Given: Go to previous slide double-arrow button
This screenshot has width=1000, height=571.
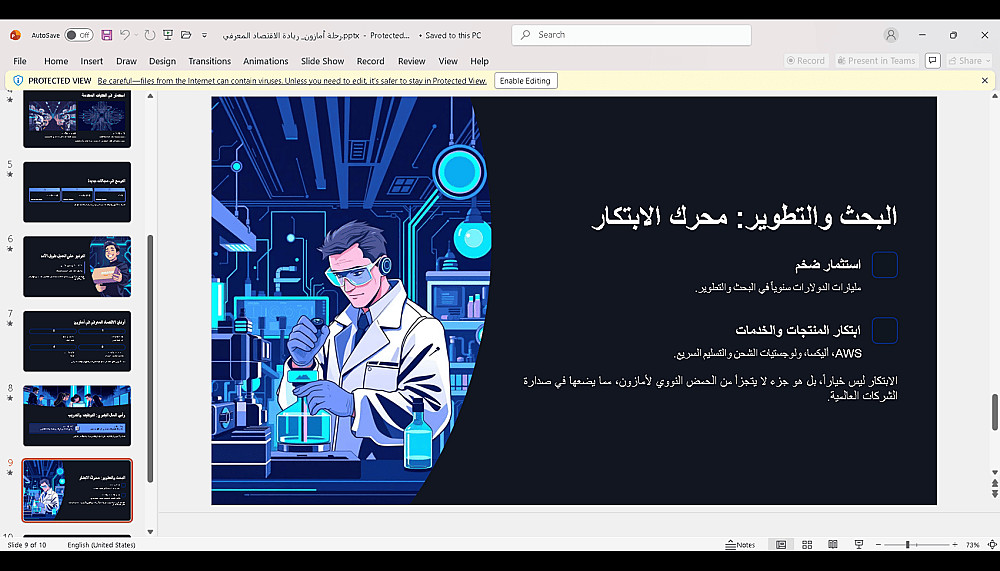Looking at the screenshot, I should point(994,484).
